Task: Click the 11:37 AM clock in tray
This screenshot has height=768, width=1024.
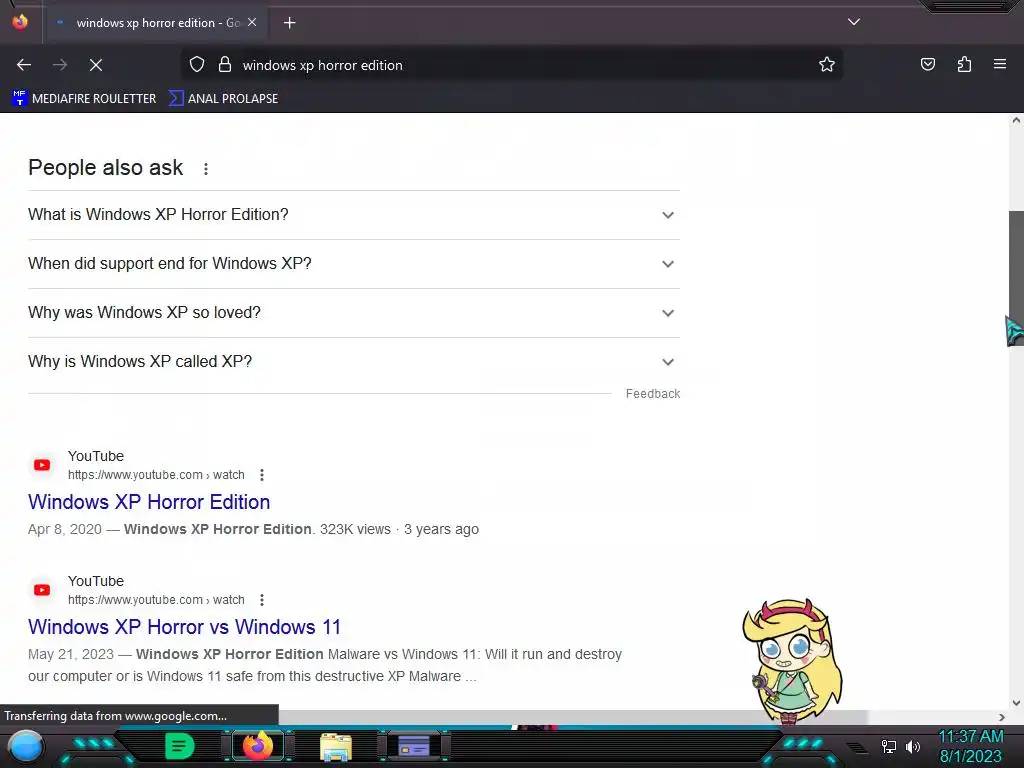Action: click(x=970, y=737)
